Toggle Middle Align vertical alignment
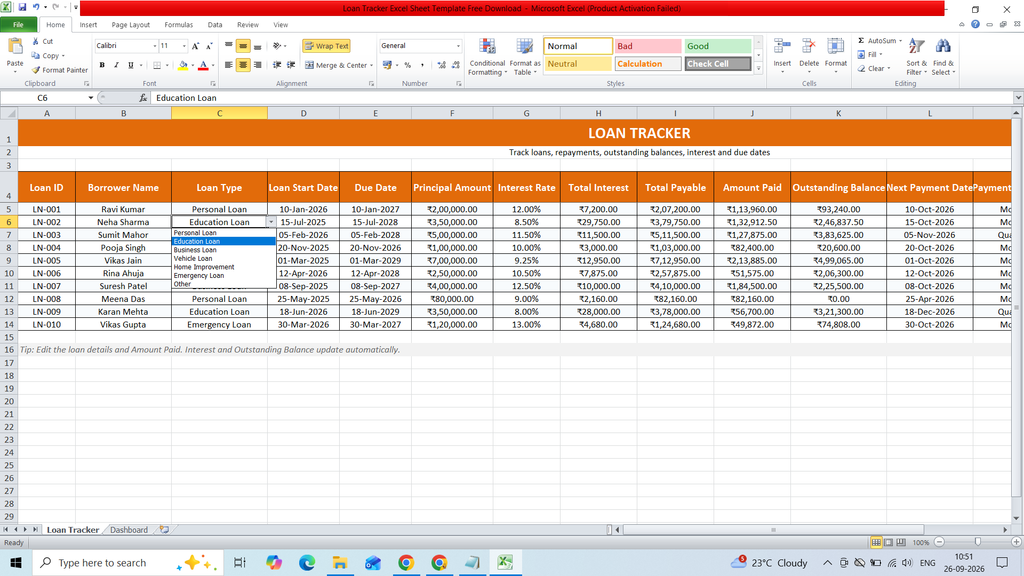Screen dimensions: 1024x576 click(243, 46)
